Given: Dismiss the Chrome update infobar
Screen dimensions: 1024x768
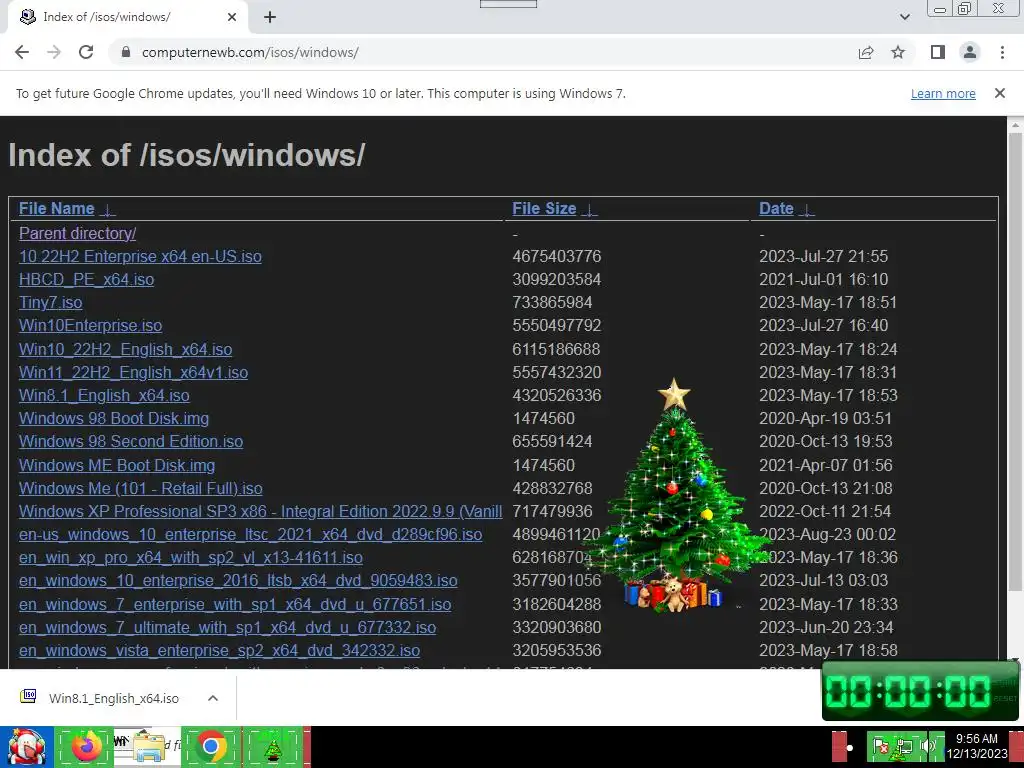Looking at the screenshot, I should (x=999, y=93).
